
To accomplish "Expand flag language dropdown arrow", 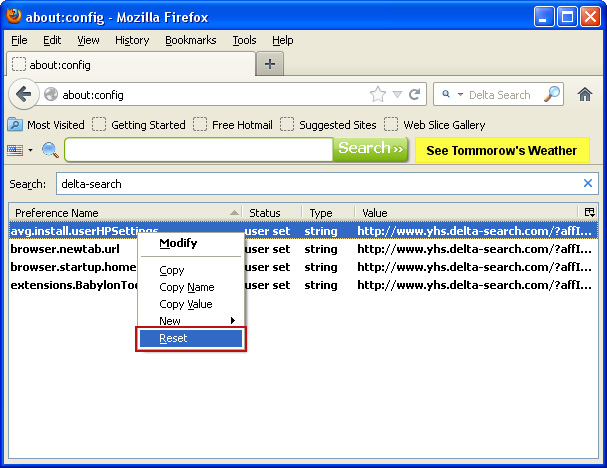I will pyautogui.click(x=31, y=150).
